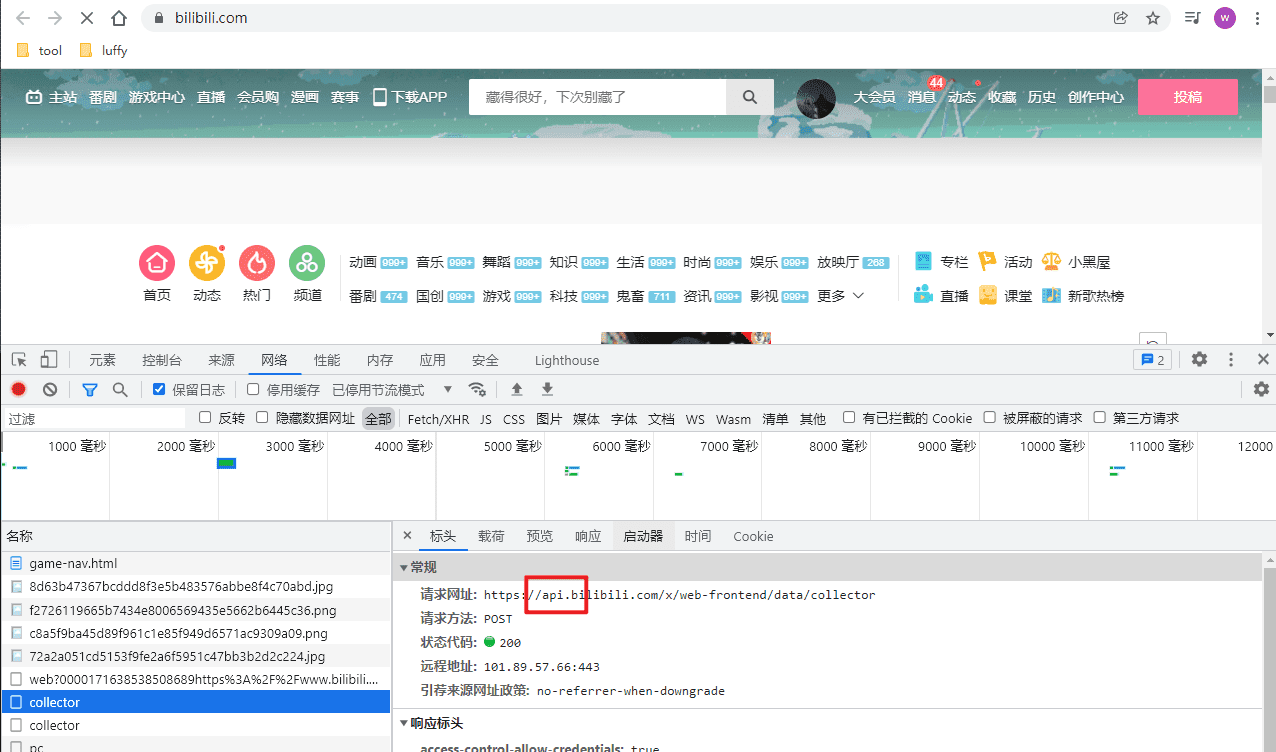1276x752 pixels.
Task: Enable the 停用缓存 checkbox
Action: [253, 389]
